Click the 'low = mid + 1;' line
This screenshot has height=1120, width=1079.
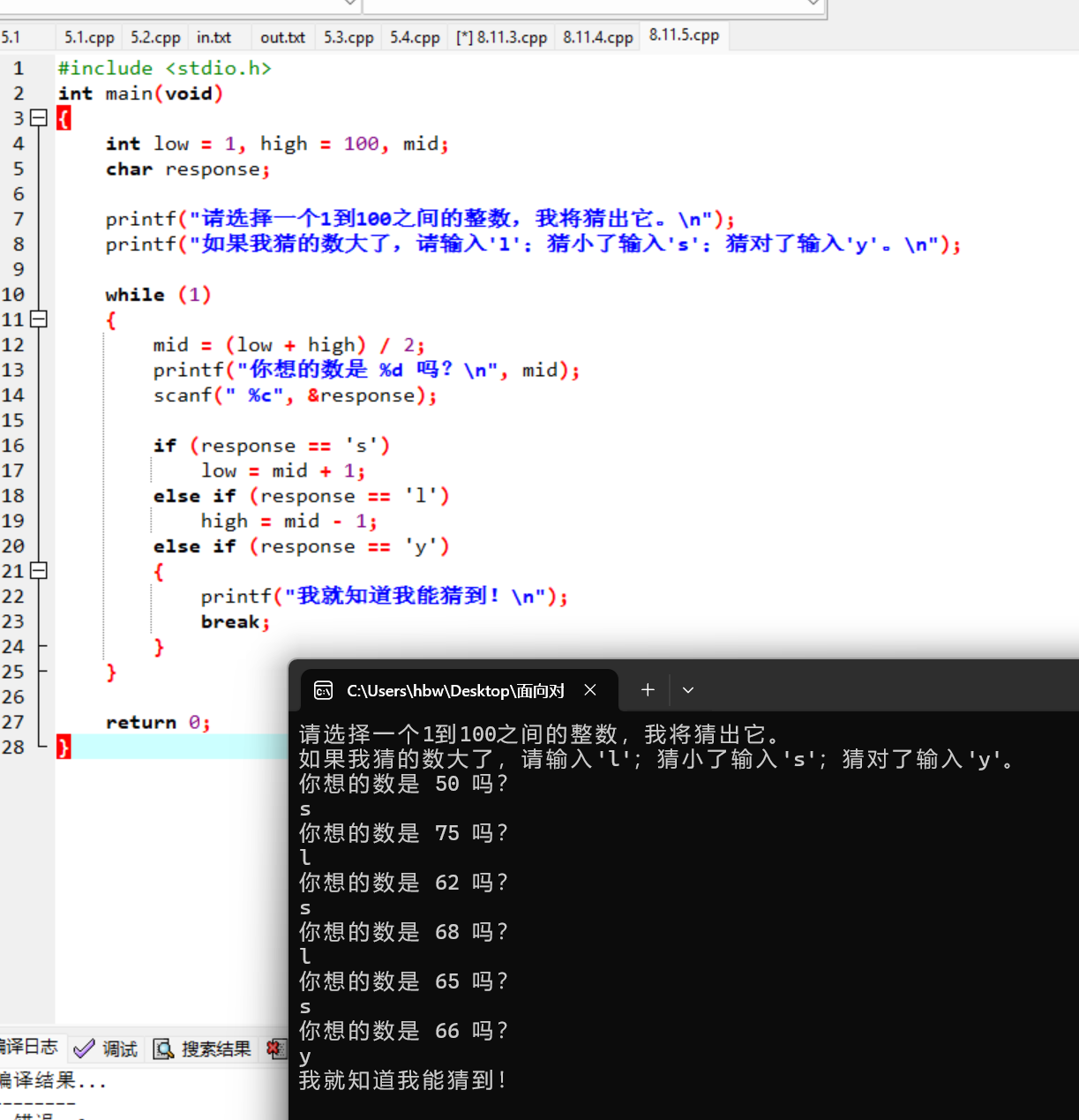click(282, 470)
